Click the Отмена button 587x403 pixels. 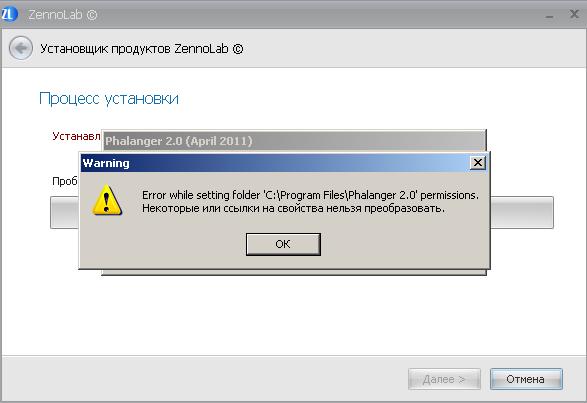point(526,379)
